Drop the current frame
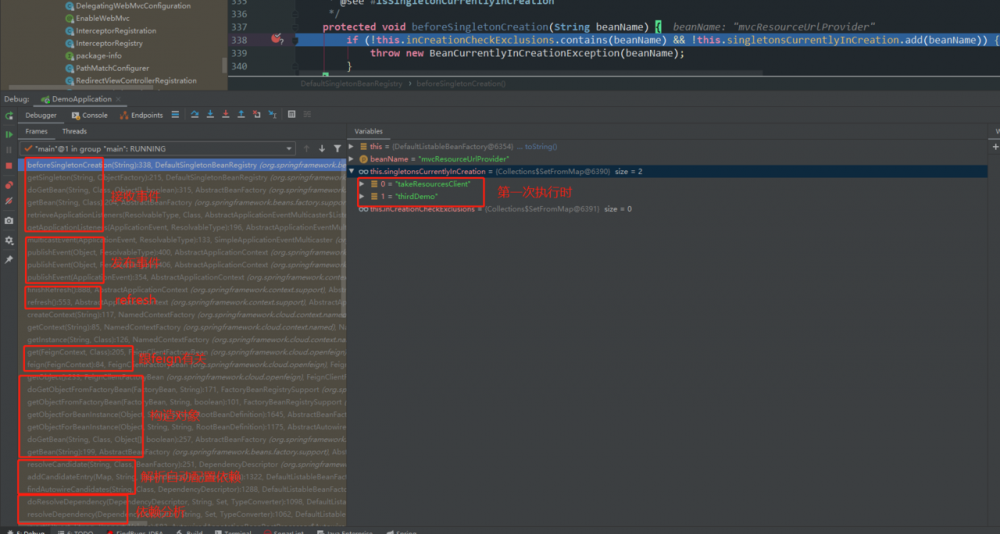The image size is (1000, 534). pos(256,115)
